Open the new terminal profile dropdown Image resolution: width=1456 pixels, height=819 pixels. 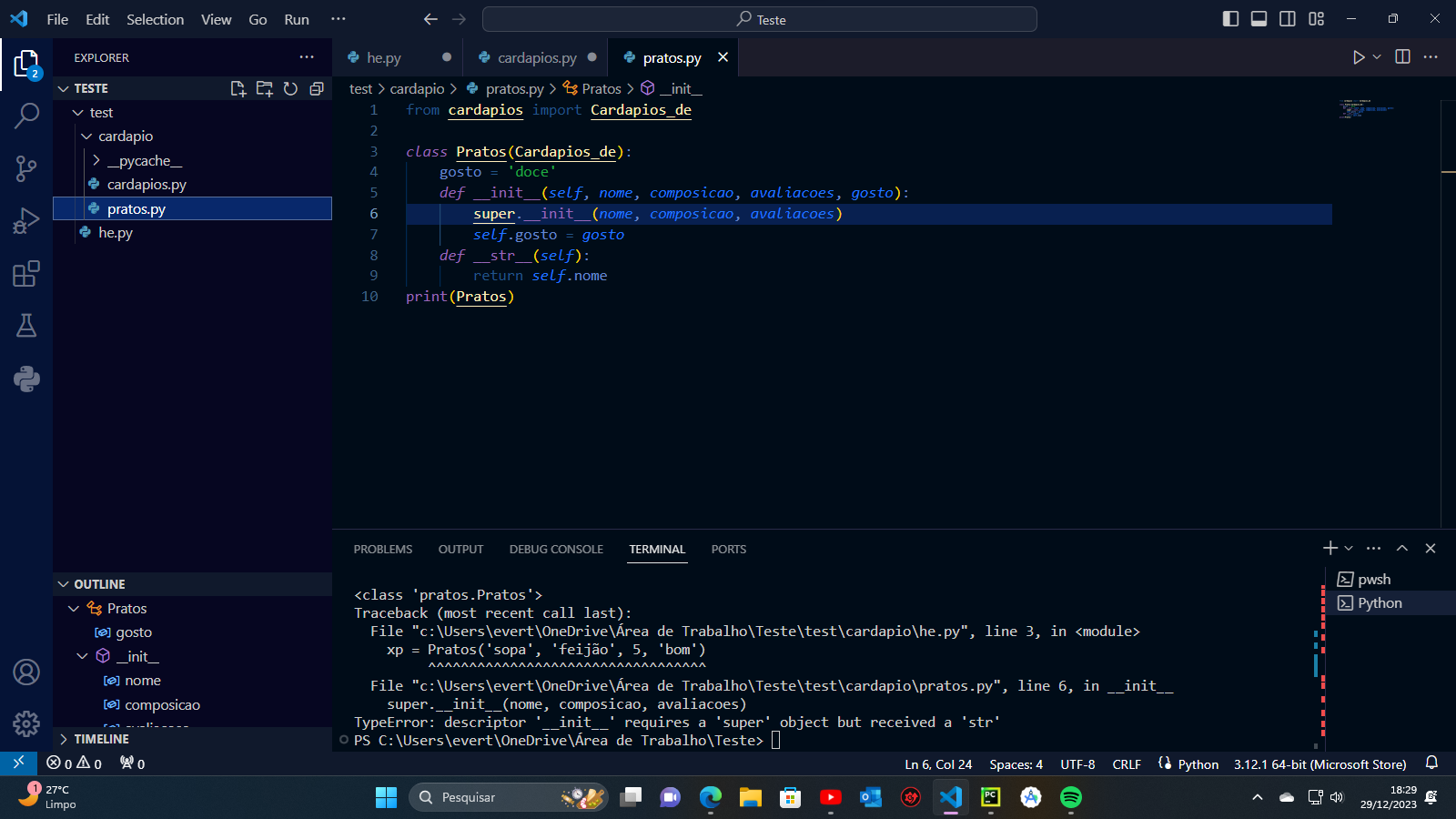[1349, 548]
